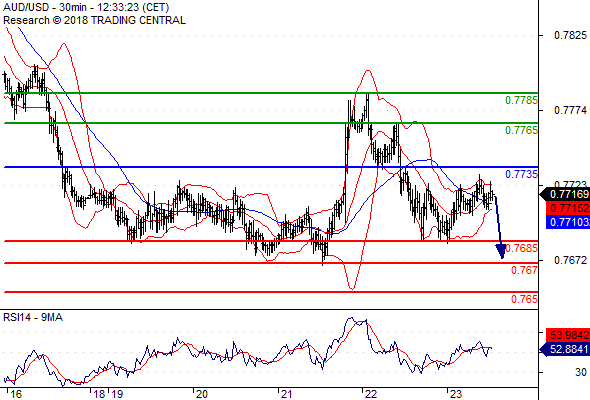Click the red 0.77152 price tag
The height and width of the screenshot is (400, 590).
568,208
